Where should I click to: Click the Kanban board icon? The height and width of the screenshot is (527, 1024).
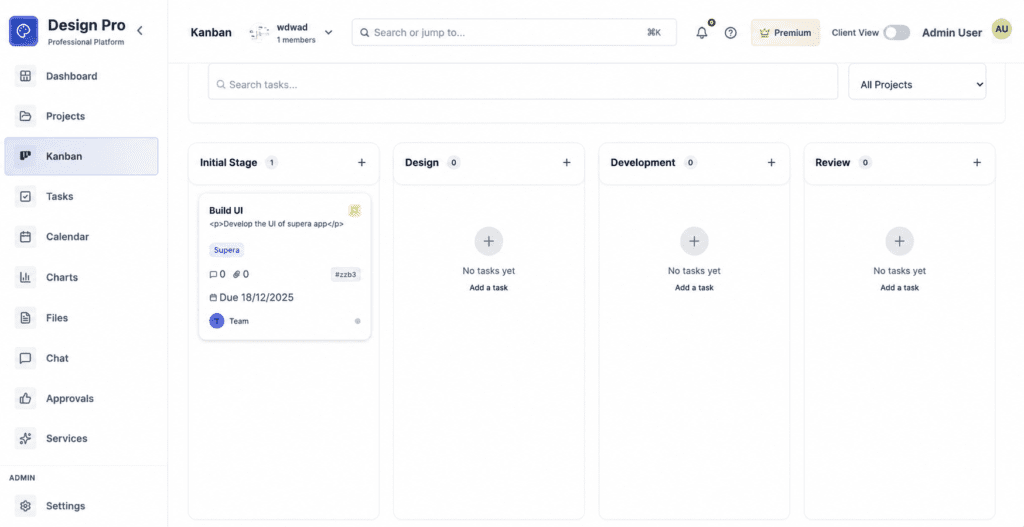pos(25,156)
